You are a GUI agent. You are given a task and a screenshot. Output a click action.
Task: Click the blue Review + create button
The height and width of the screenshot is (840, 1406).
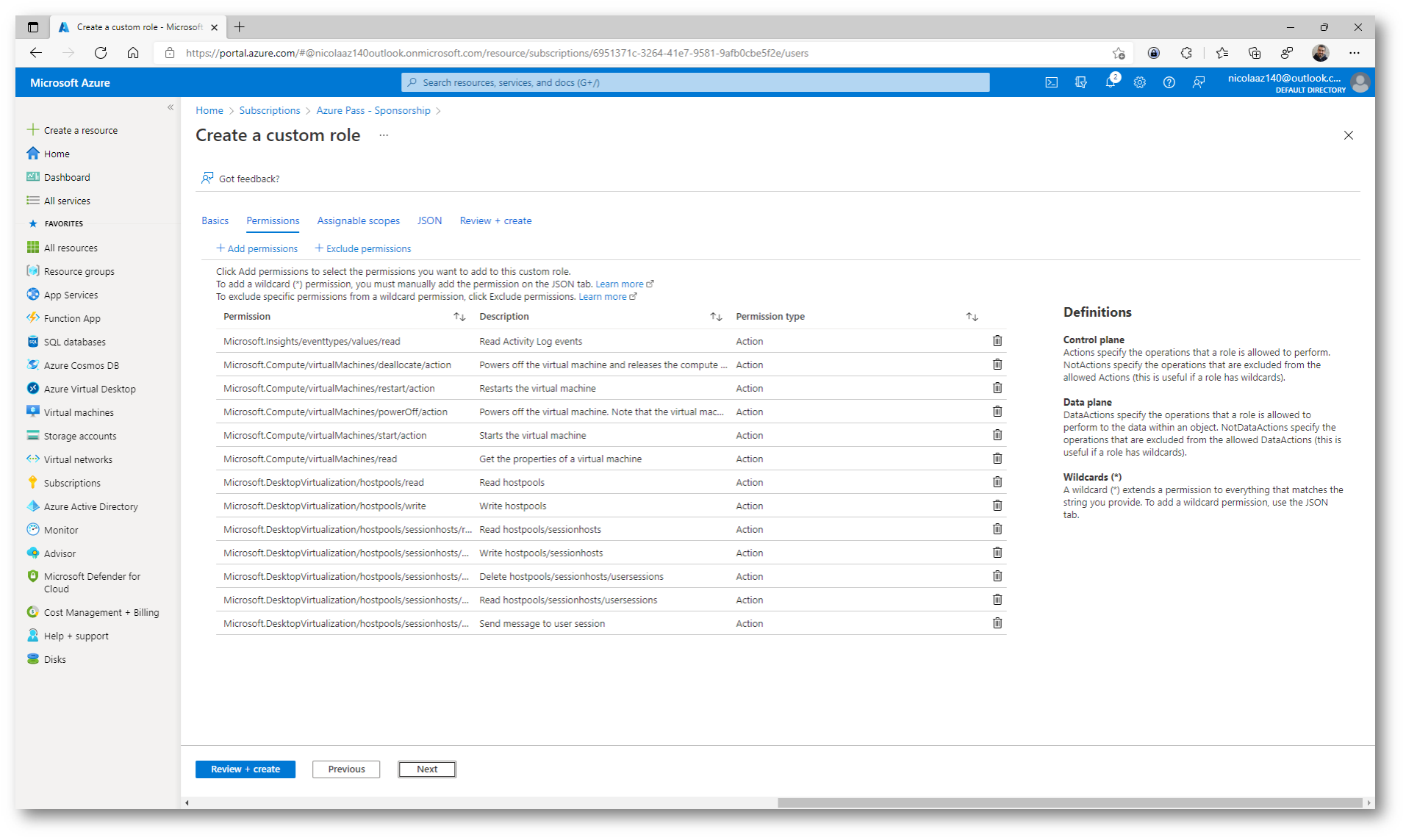click(x=245, y=769)
